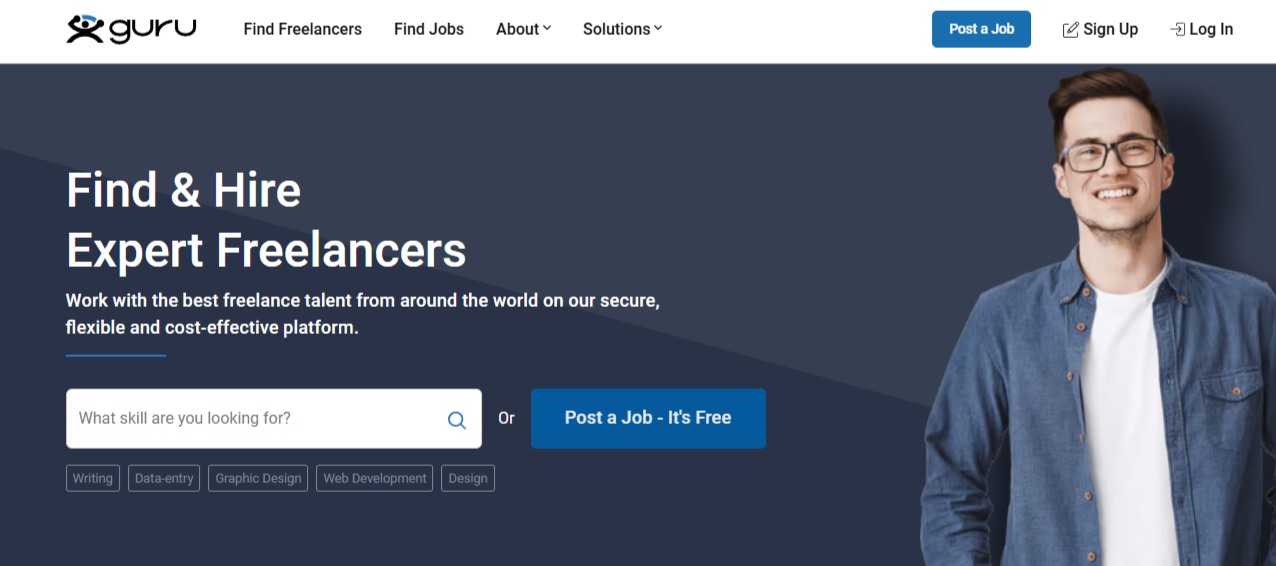
Task: Click the Find & Hire Expert Freelancers heading
Action: tap(266, 220)
